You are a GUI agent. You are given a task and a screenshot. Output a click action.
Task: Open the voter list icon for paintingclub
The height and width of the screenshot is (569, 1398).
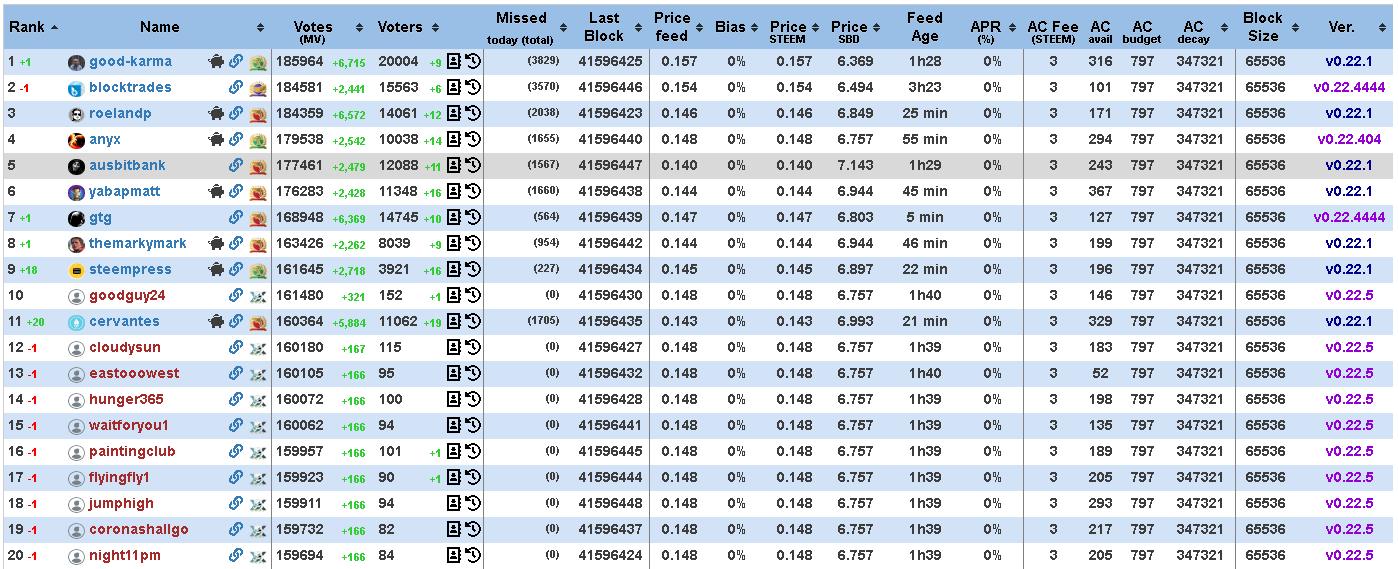tap(453, 451)
